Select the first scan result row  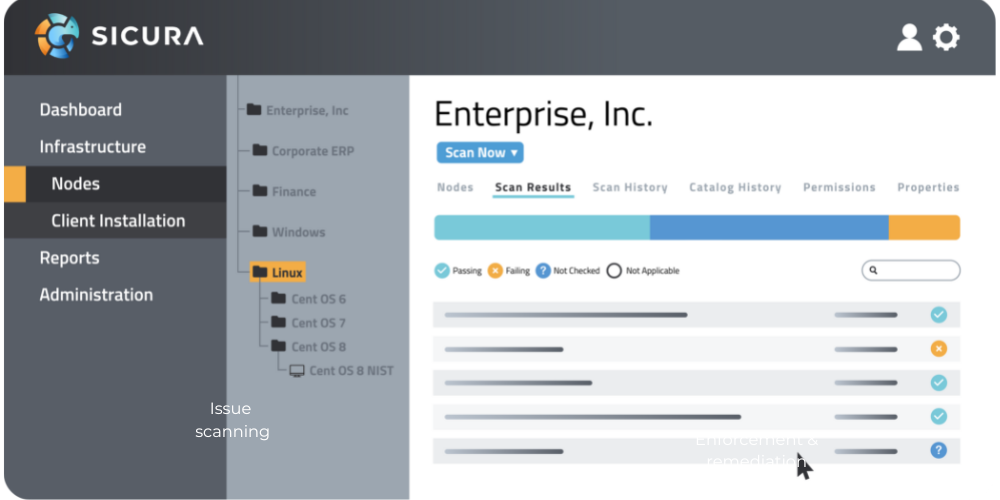click(x=640, y=315)
